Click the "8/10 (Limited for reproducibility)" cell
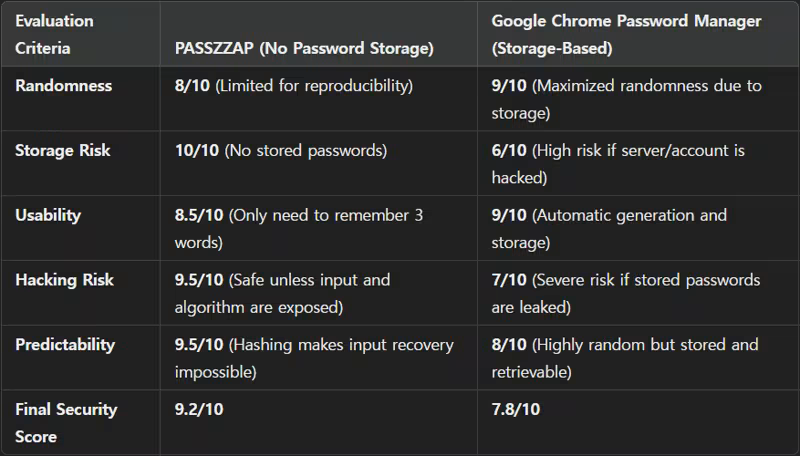The width and height of the screenshot is (800, 456). [x=294, y=86]
